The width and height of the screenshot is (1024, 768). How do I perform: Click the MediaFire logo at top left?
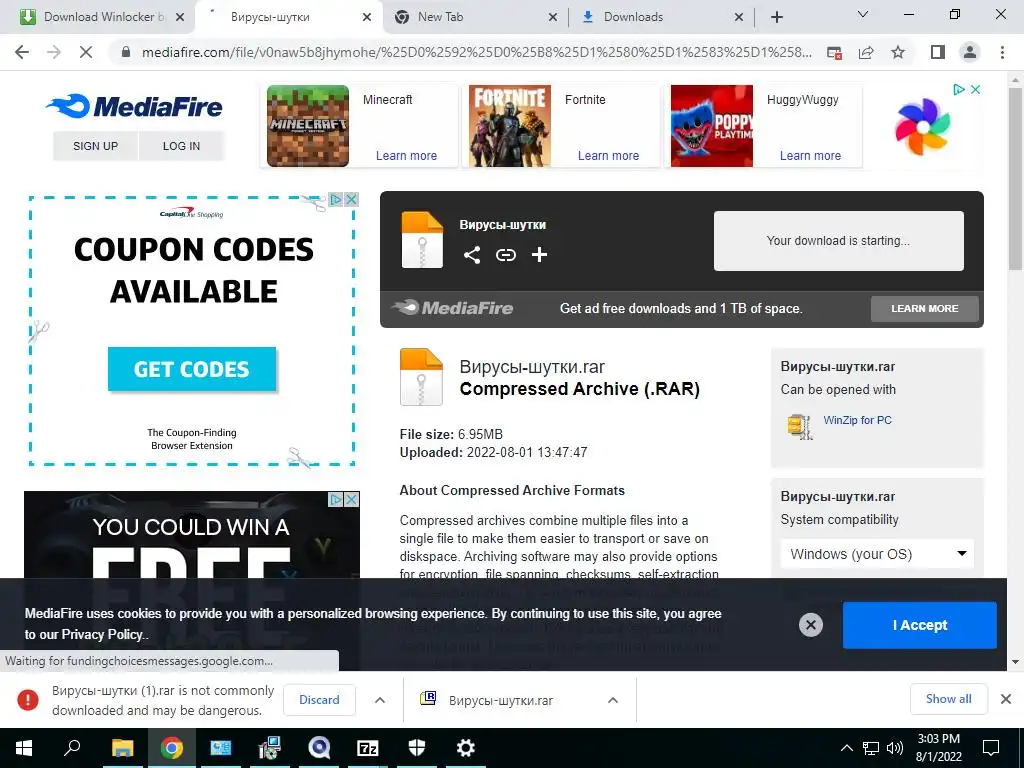[x=135, y=106]
